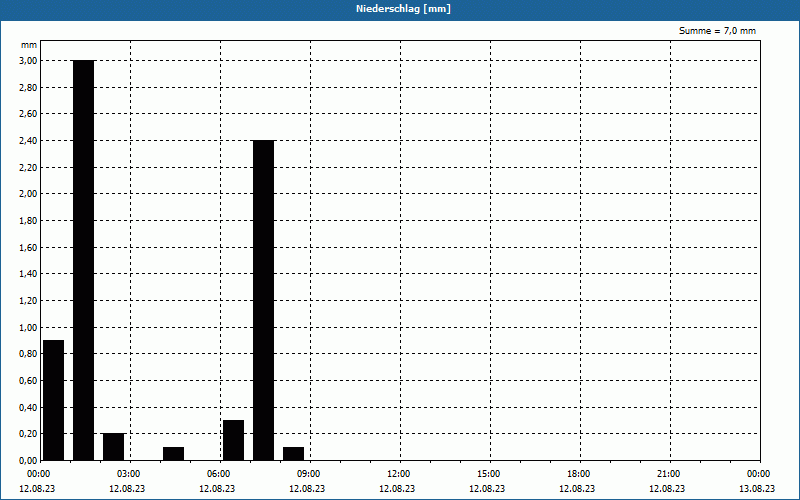The width and height of the screenshot is (800, 500).
Task: Click the 2,20 y-axis value
Action: click(x=28, y=167)
